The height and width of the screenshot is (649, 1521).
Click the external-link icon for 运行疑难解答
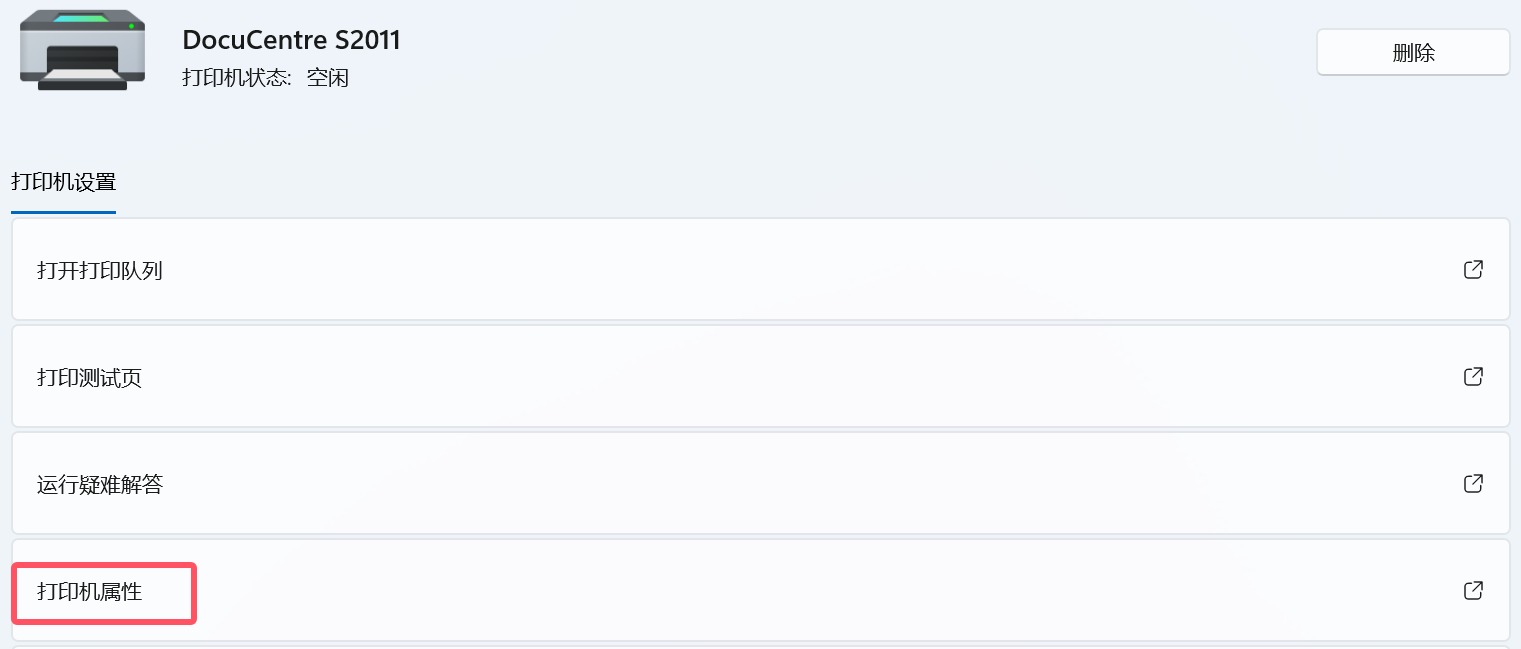click(x=1472, y=484)
